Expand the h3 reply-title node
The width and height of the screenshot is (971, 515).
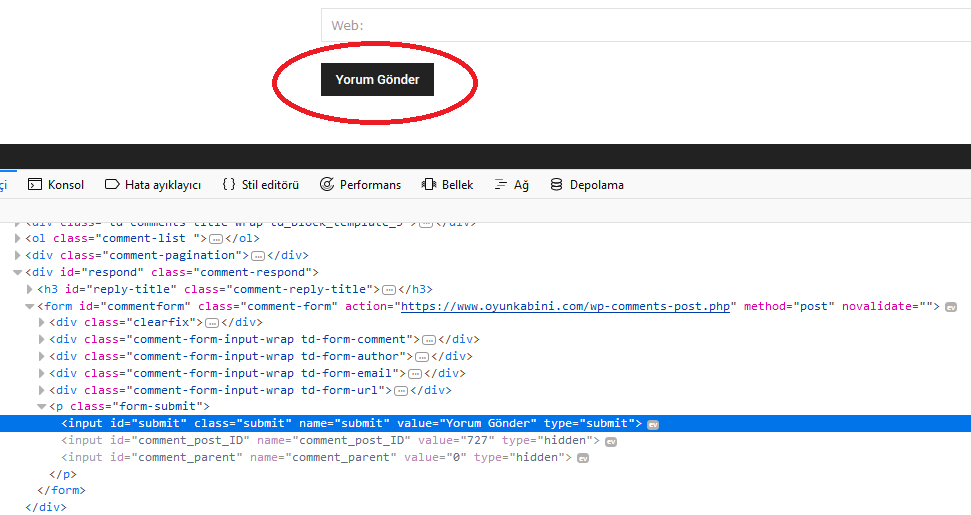(x=30, y=289)
